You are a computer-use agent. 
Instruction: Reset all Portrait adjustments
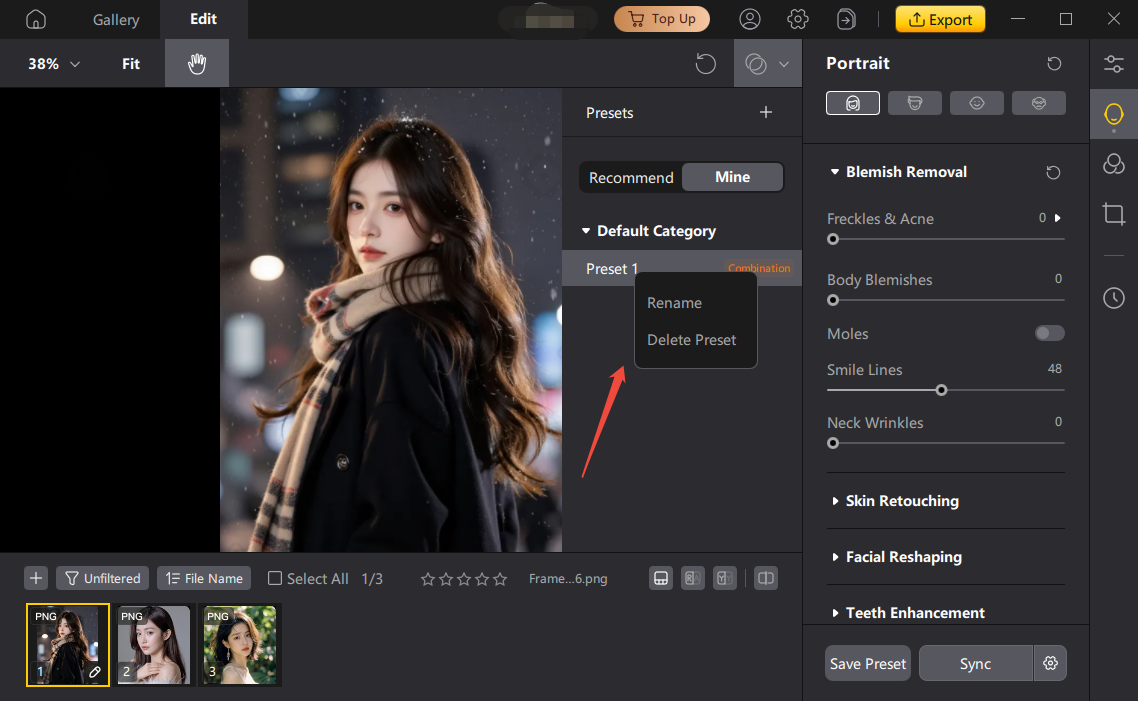[x=1054, y=64]
